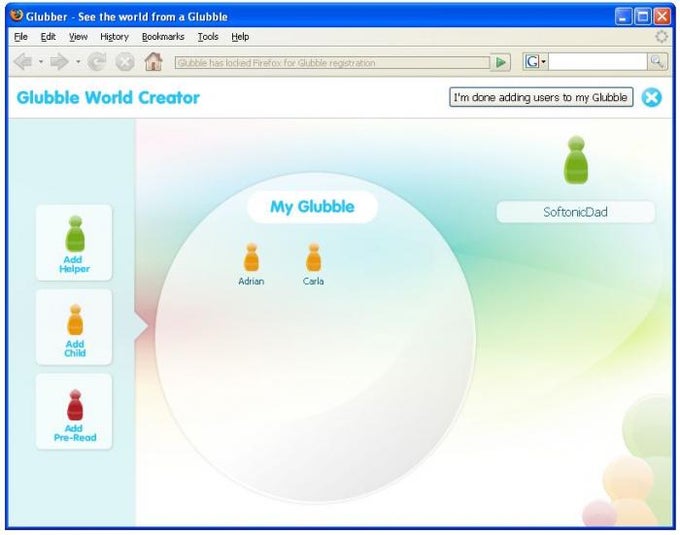Go to the Home page icon
This screenshot has width=680, height=535.
coord(154,62)
